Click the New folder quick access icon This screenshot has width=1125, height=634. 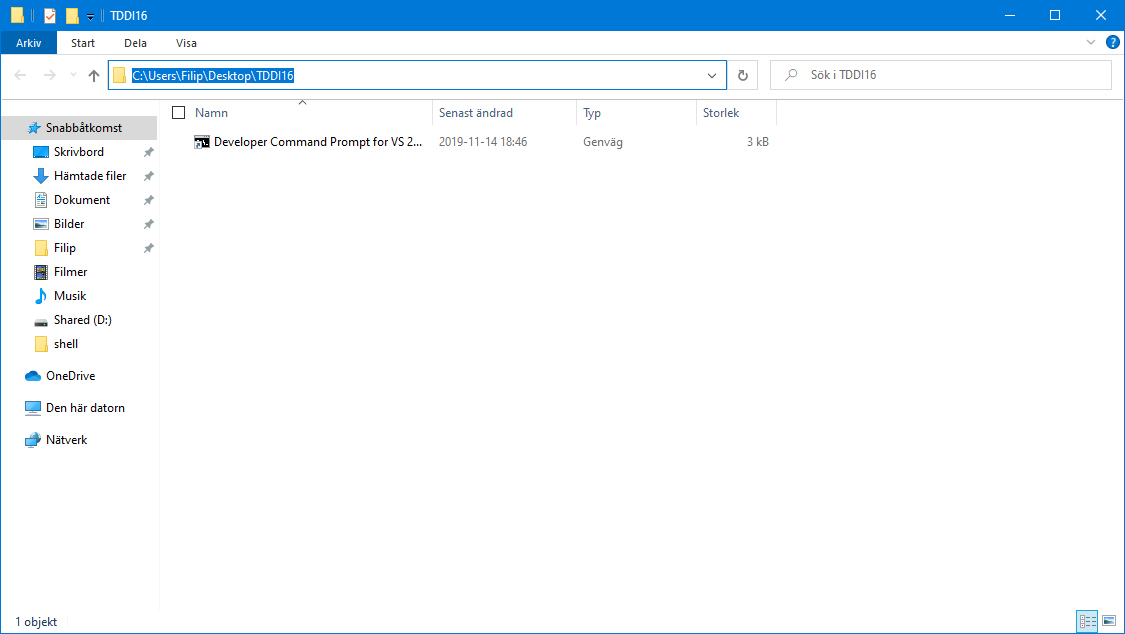[x=72, y=15]
